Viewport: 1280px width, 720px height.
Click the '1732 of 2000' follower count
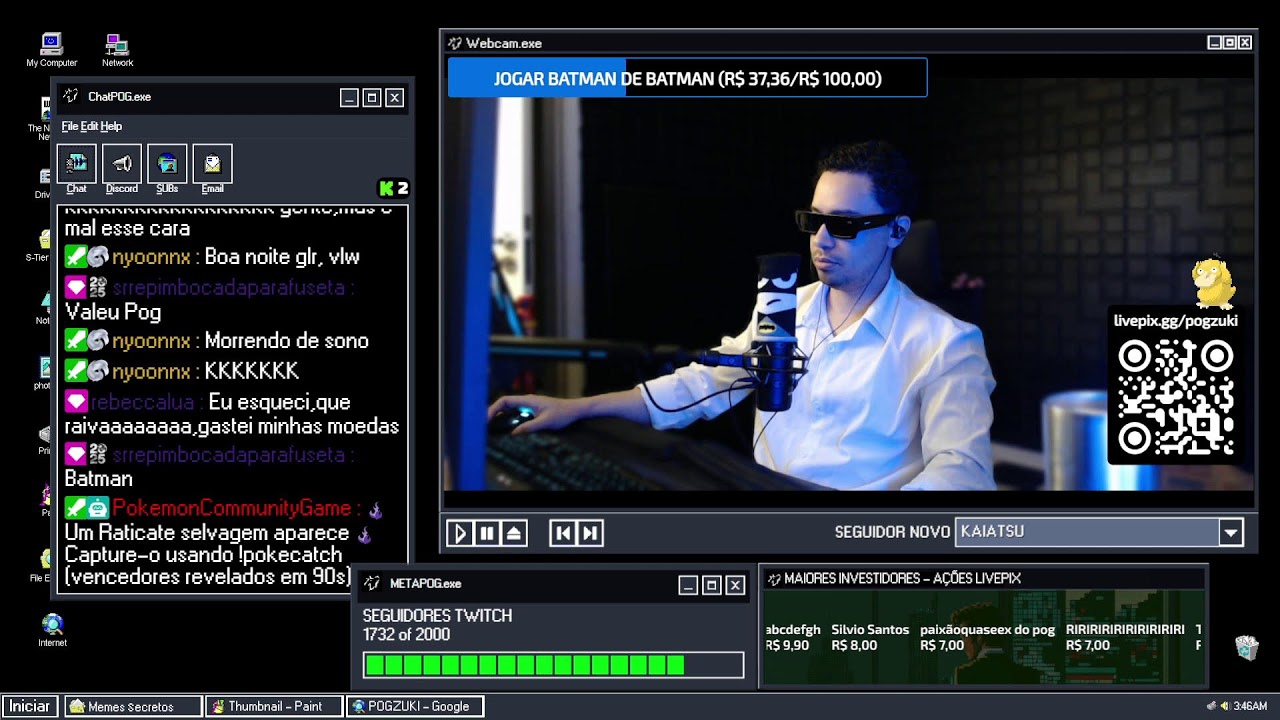406,635
